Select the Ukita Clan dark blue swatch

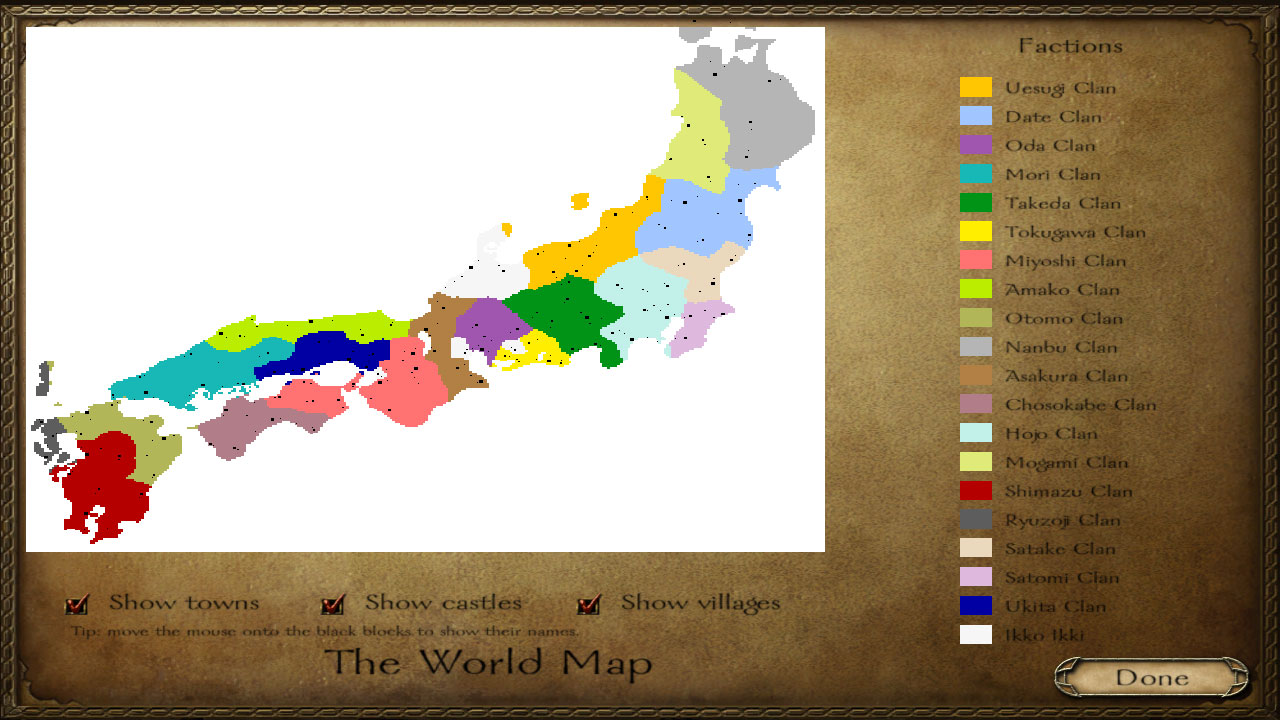click(975, 606)
